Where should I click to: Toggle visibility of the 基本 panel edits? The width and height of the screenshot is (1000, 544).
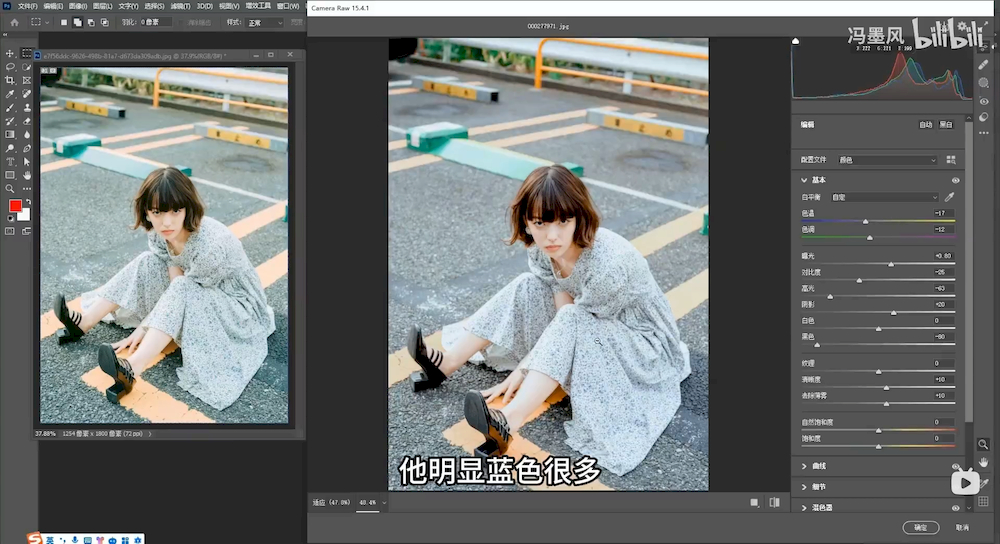click(955, 180)
